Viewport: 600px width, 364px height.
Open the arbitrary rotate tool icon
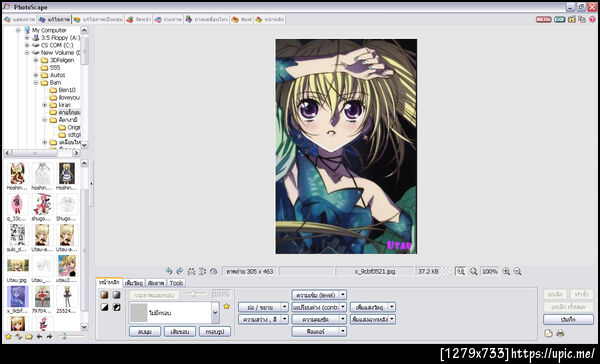pyautogui.click(x=214, y=271)
